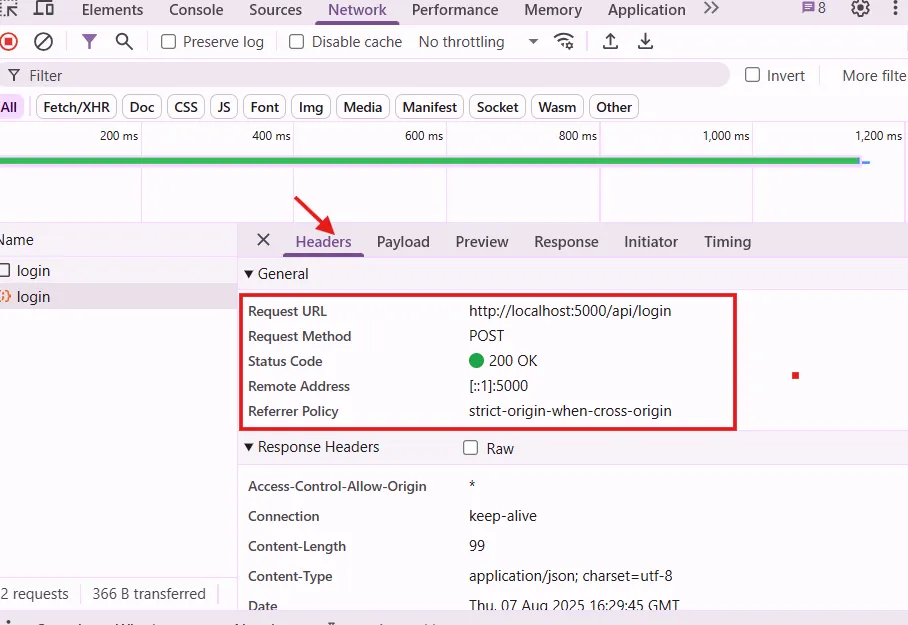
Task: Switch to the Payload tab
Action: click(x=403, y=242)
